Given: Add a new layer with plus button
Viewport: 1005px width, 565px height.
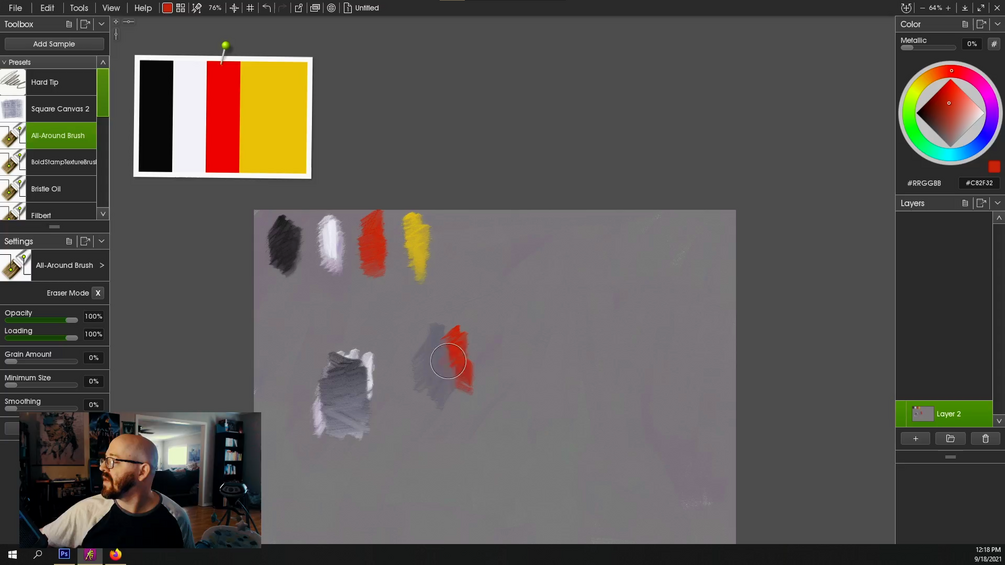Looking at the screenshot, I should (x=915, y=439).
